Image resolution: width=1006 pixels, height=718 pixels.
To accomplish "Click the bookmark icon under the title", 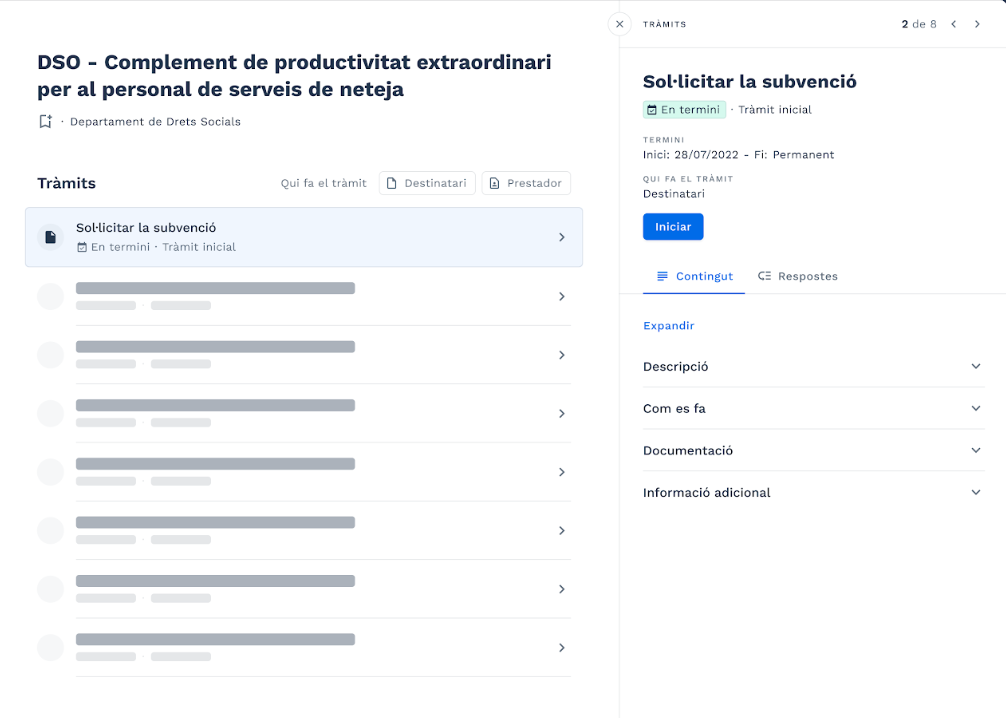I will [x=45, y=122].
